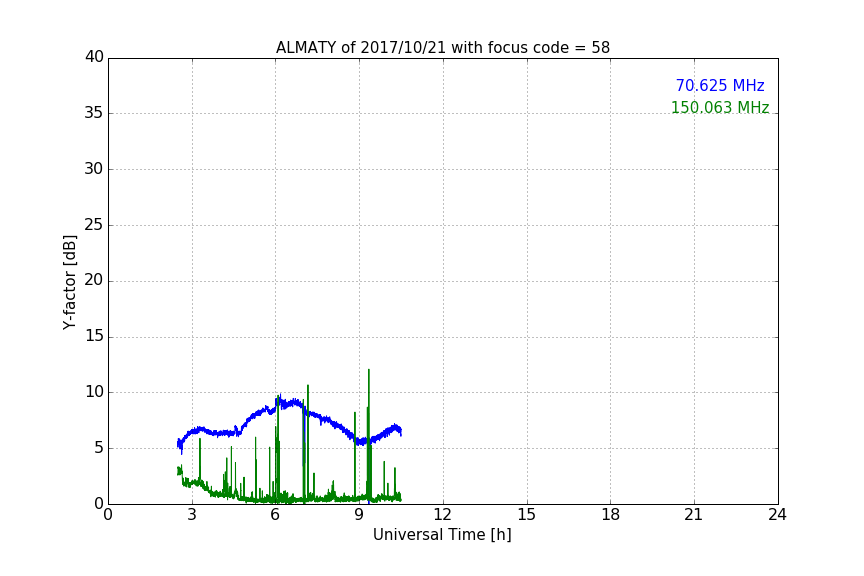This screenshot has height=576, width=864.
Task: Click the x-axis tick label '15'
Action: [x=527, y=515]
